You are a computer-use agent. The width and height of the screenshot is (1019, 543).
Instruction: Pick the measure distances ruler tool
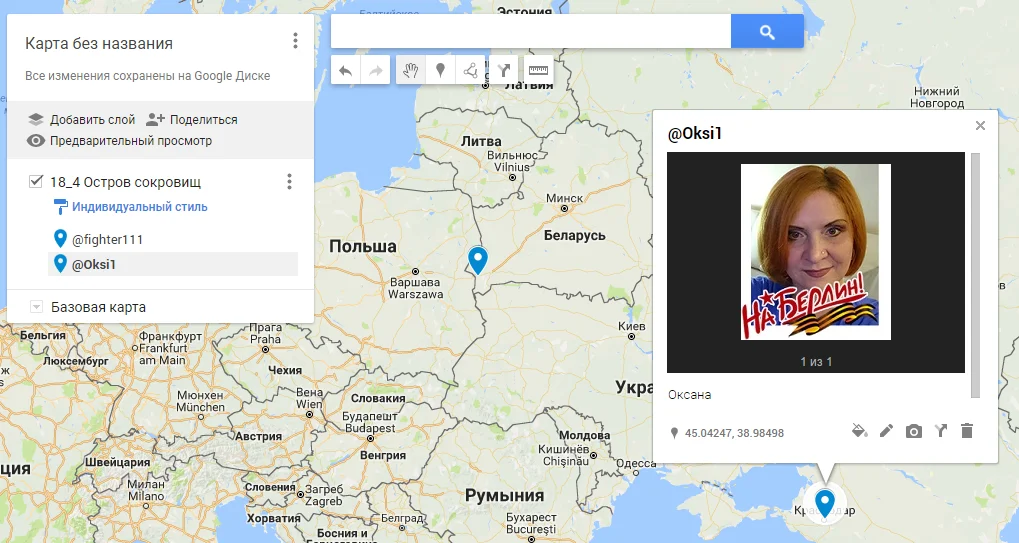click(538, 70)
